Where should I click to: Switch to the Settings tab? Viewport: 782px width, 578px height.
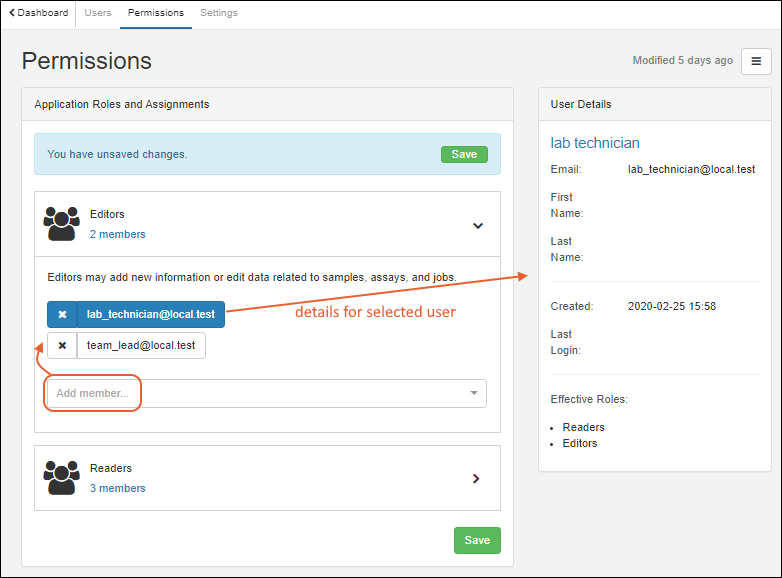click(219, 13)
